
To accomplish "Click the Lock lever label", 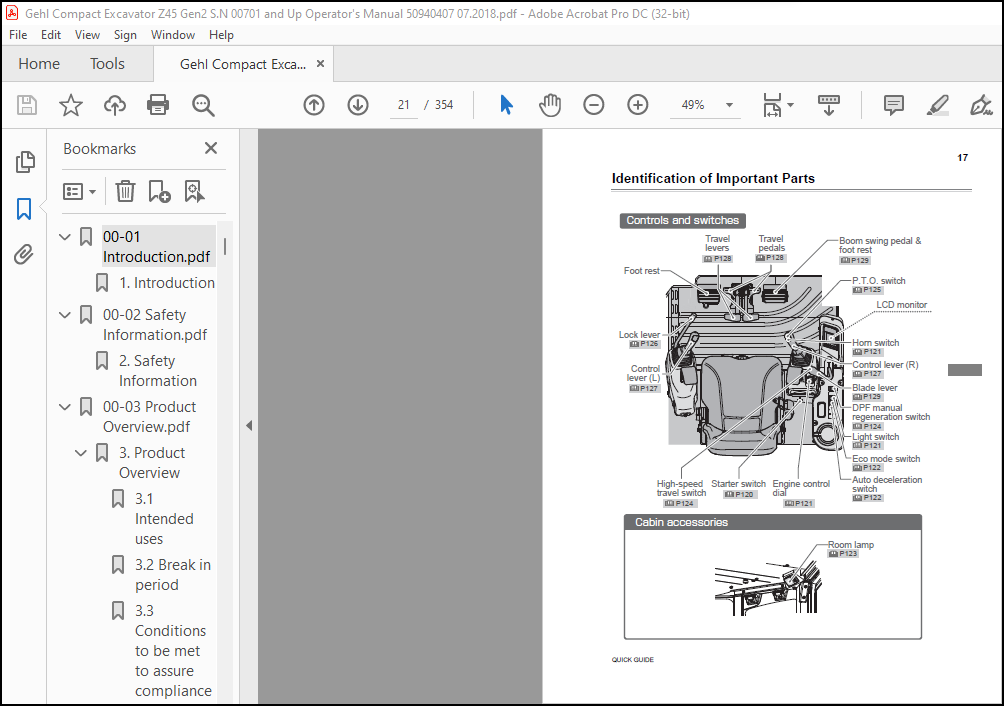I will (x=639, y=335).
